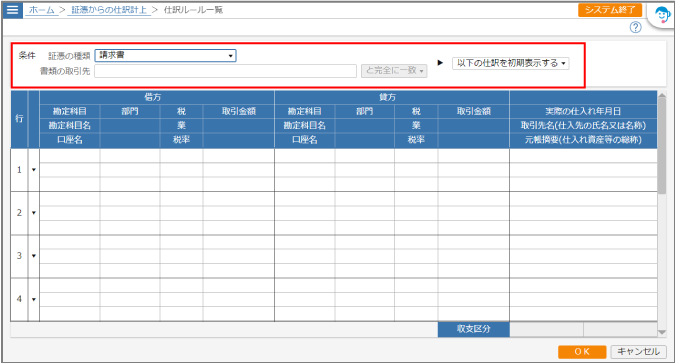This screenshot has height=363, width=675.
Task: Go to 証憑からの仕訳計上 breadcrumb link
Action: [108, 10]
